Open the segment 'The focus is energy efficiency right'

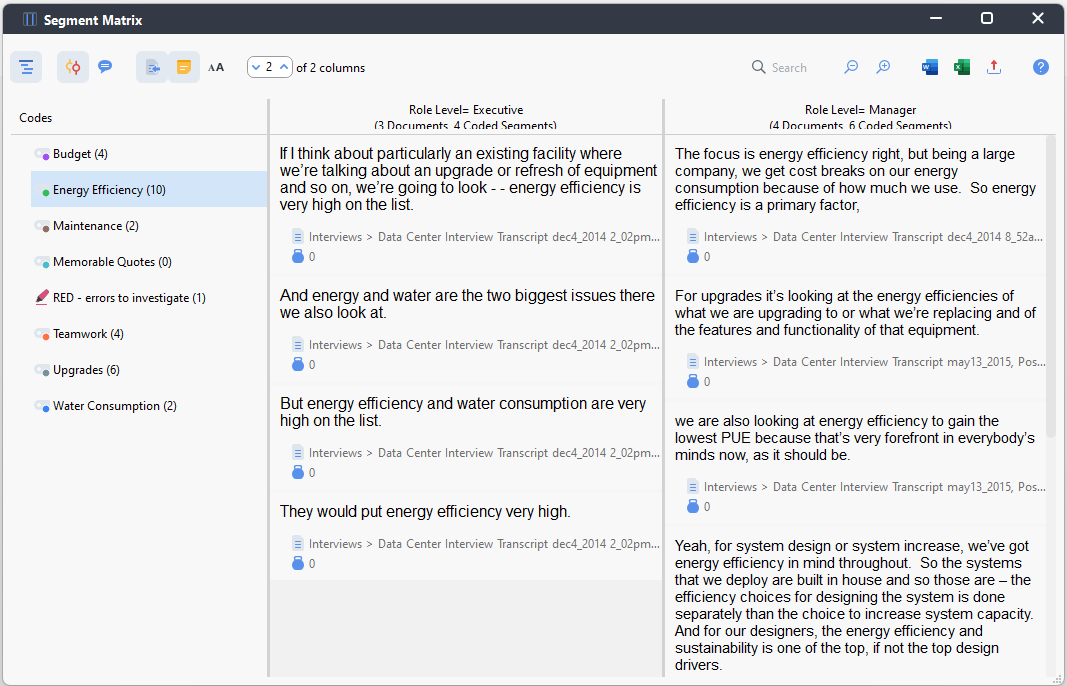(x=855, y=179)
